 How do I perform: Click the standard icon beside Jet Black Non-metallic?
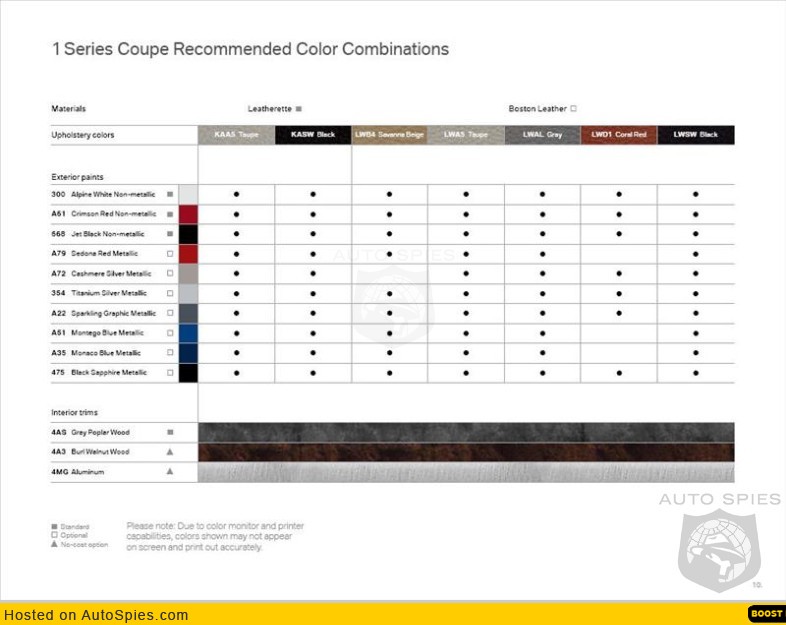tap(170, 234)
